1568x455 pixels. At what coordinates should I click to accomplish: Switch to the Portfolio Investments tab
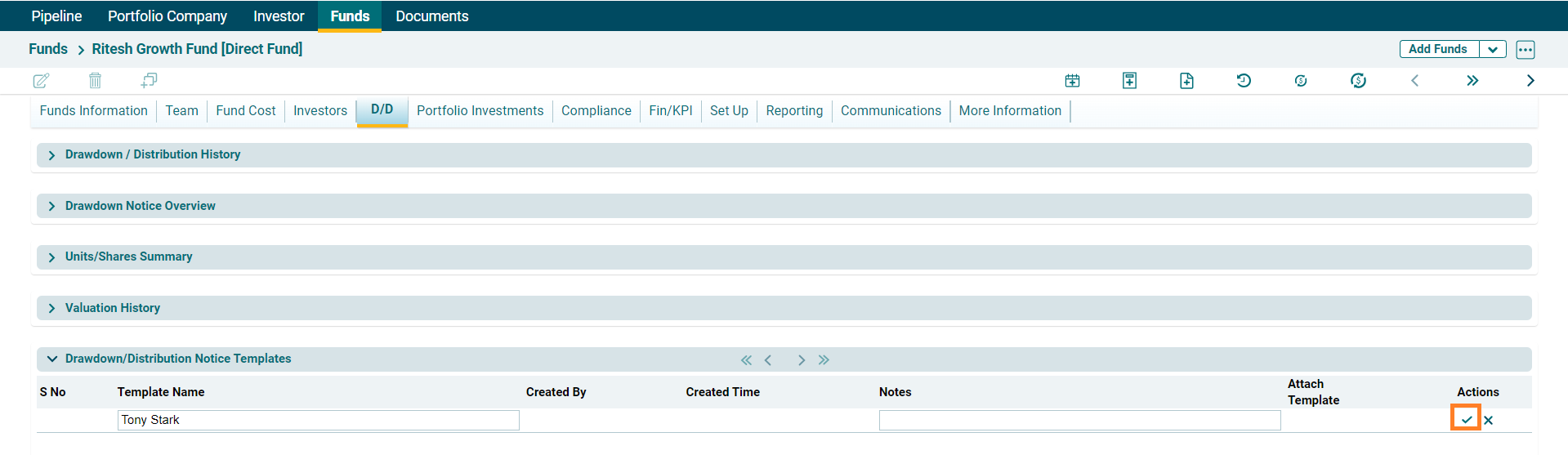[480, 111]
